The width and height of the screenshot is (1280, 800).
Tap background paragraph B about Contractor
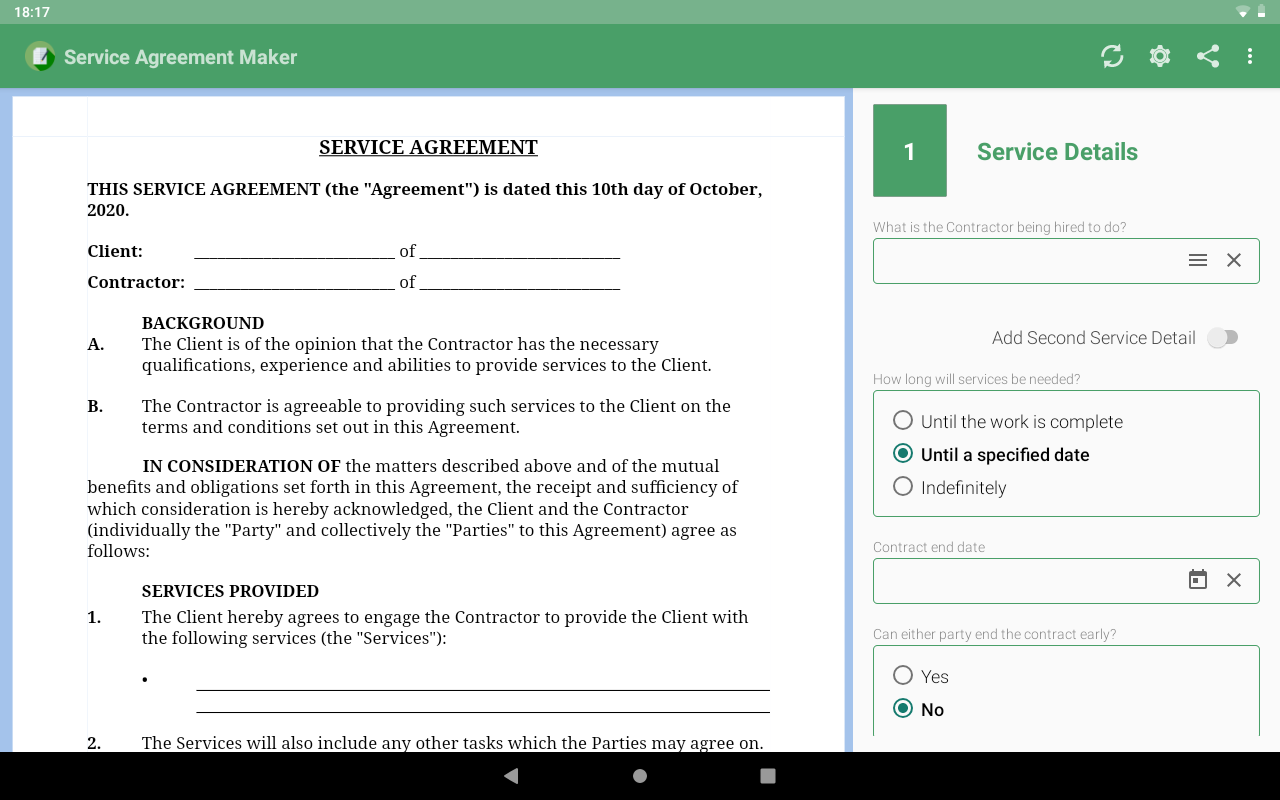(x=436, y=417)
